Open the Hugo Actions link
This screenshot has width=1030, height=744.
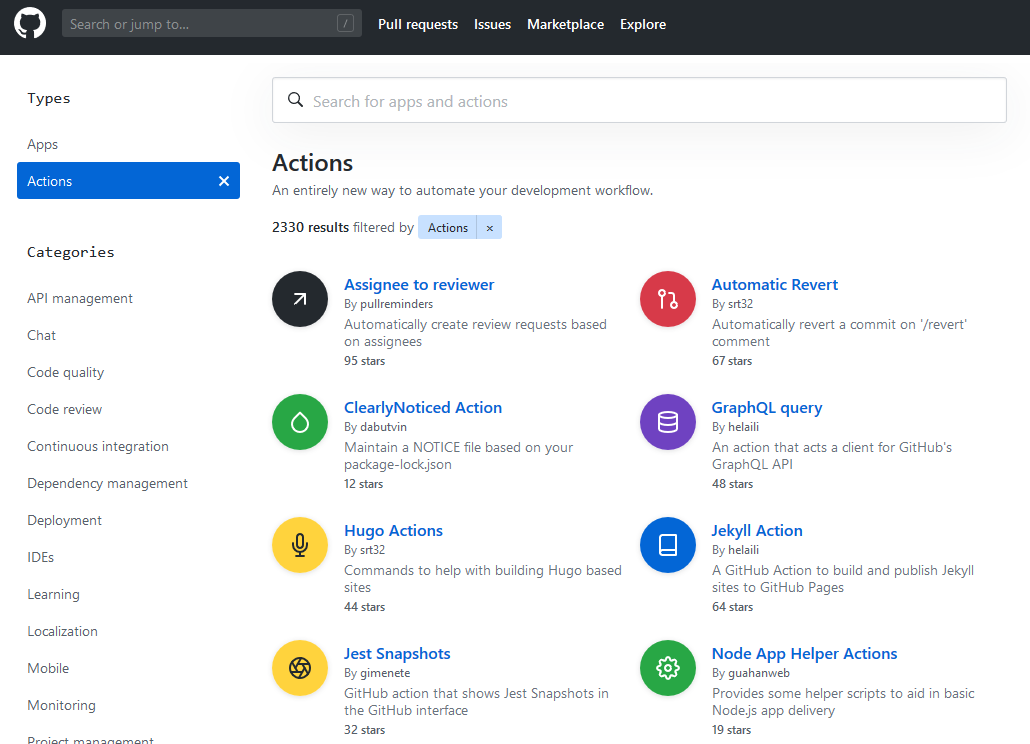pyautogui.click(x=393, y=530)
